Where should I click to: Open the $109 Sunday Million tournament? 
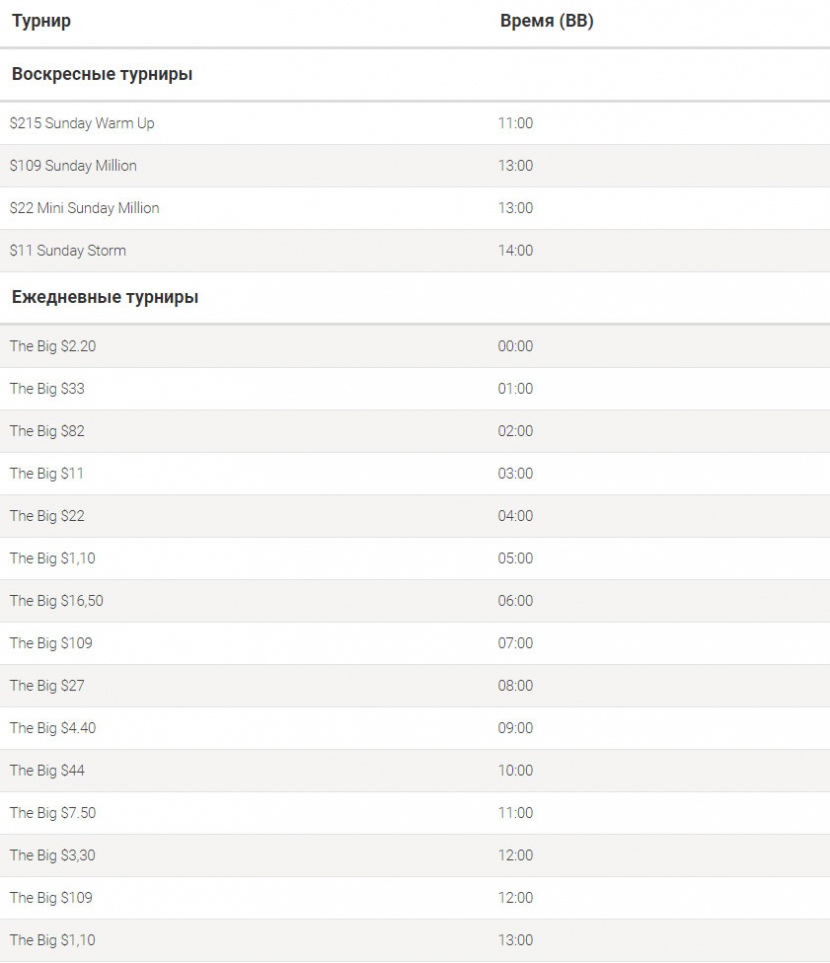coord(73,165)
